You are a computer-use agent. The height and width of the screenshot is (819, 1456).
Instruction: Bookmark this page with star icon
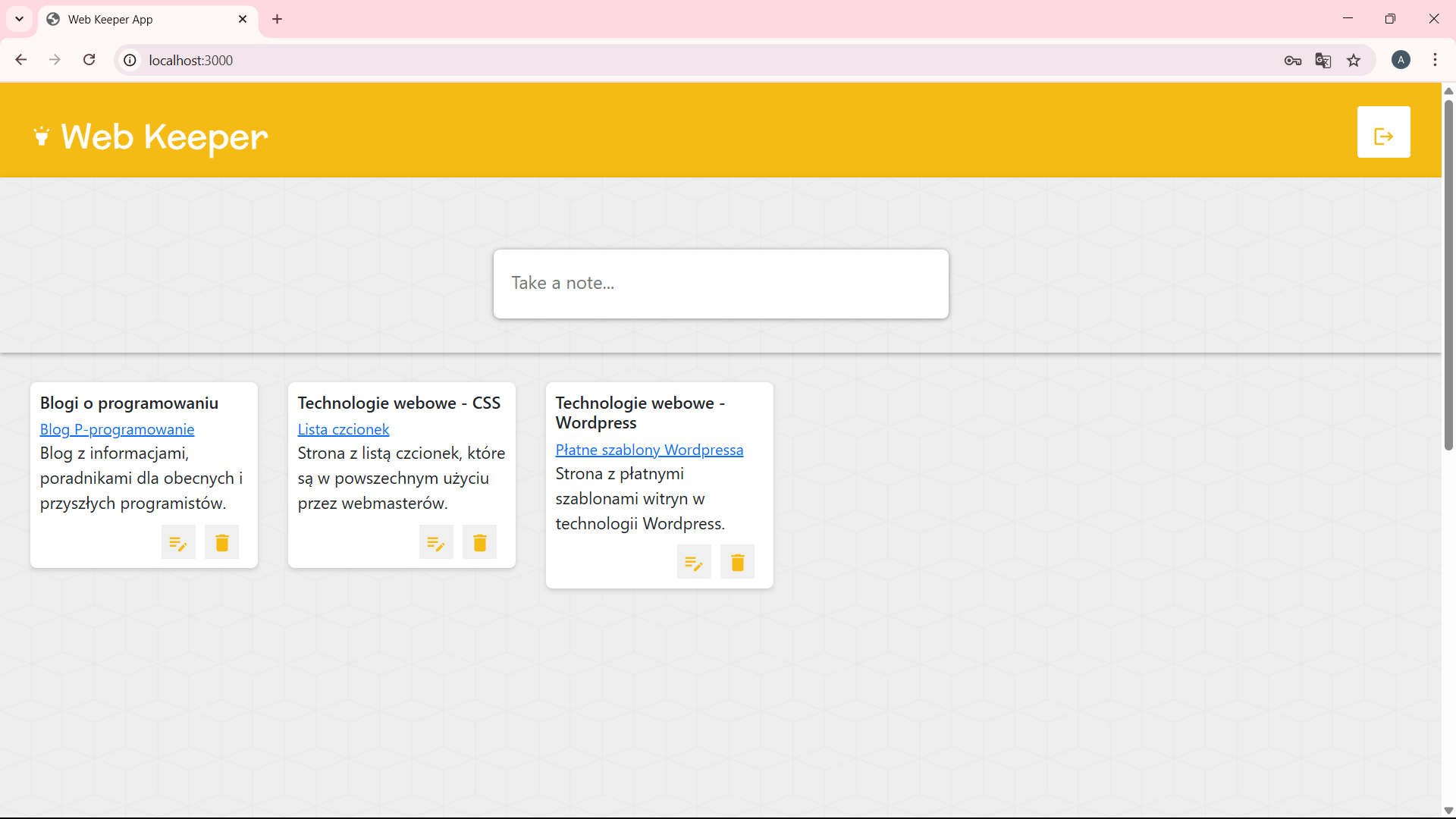point(1354,61)
